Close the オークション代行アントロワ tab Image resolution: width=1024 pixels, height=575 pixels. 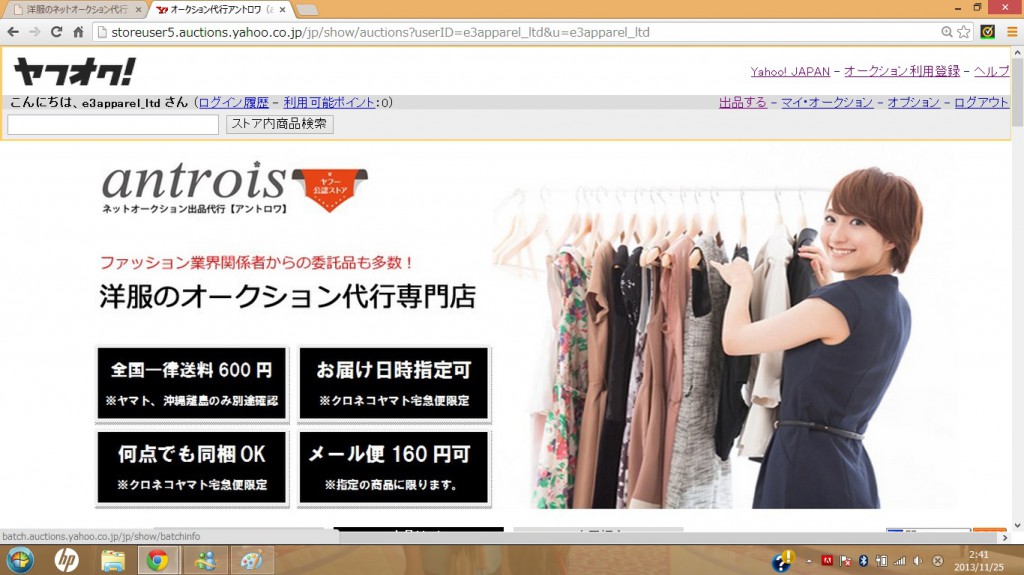(282, 10)
